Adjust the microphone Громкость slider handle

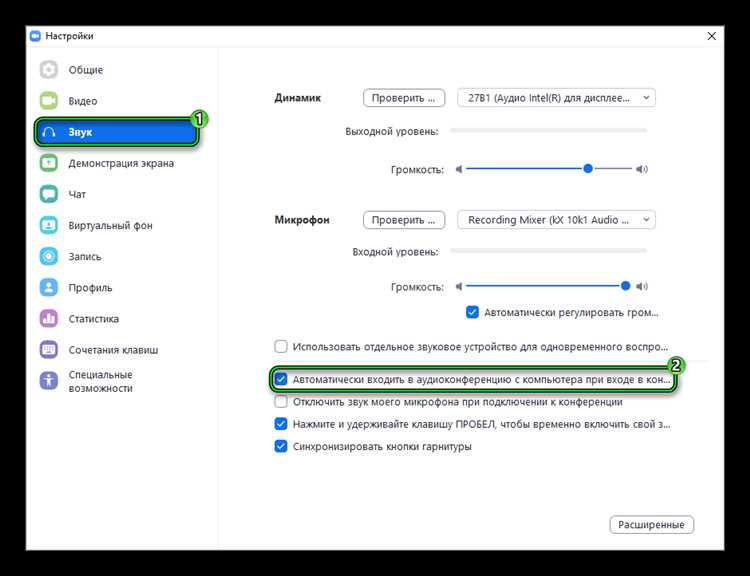(x=625, y=286)
